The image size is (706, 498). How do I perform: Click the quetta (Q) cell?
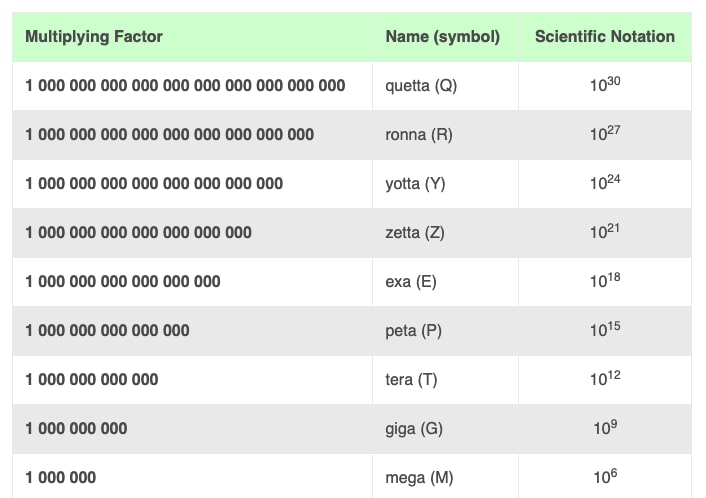point(421,86)
